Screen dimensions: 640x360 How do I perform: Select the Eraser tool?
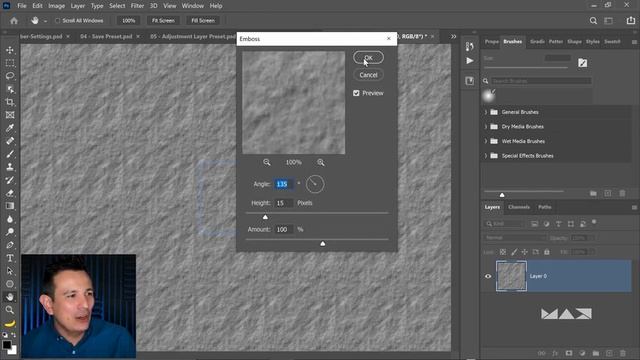(x=10, y=193)
